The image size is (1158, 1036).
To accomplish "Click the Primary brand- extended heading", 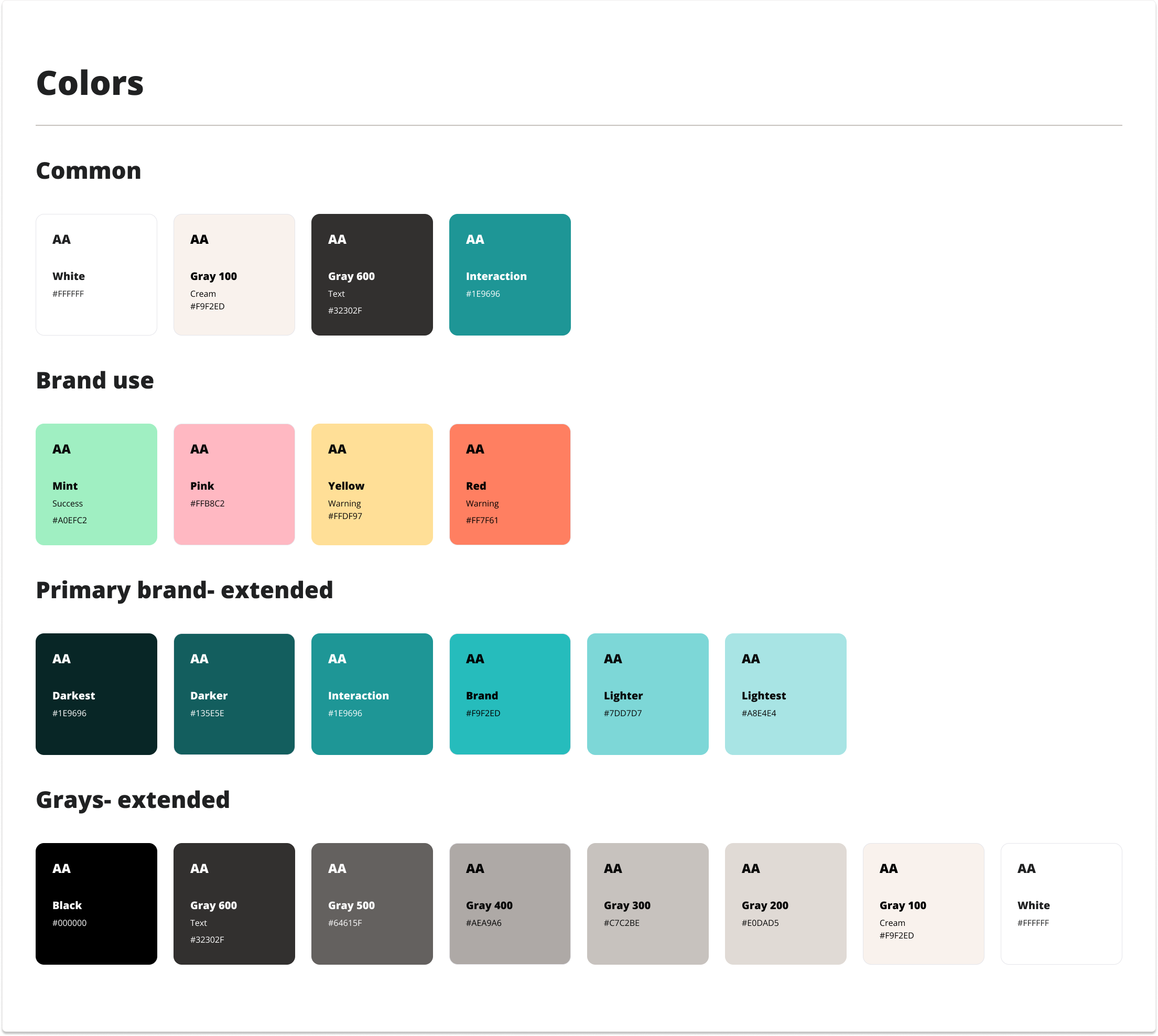I will coord(185,590).
